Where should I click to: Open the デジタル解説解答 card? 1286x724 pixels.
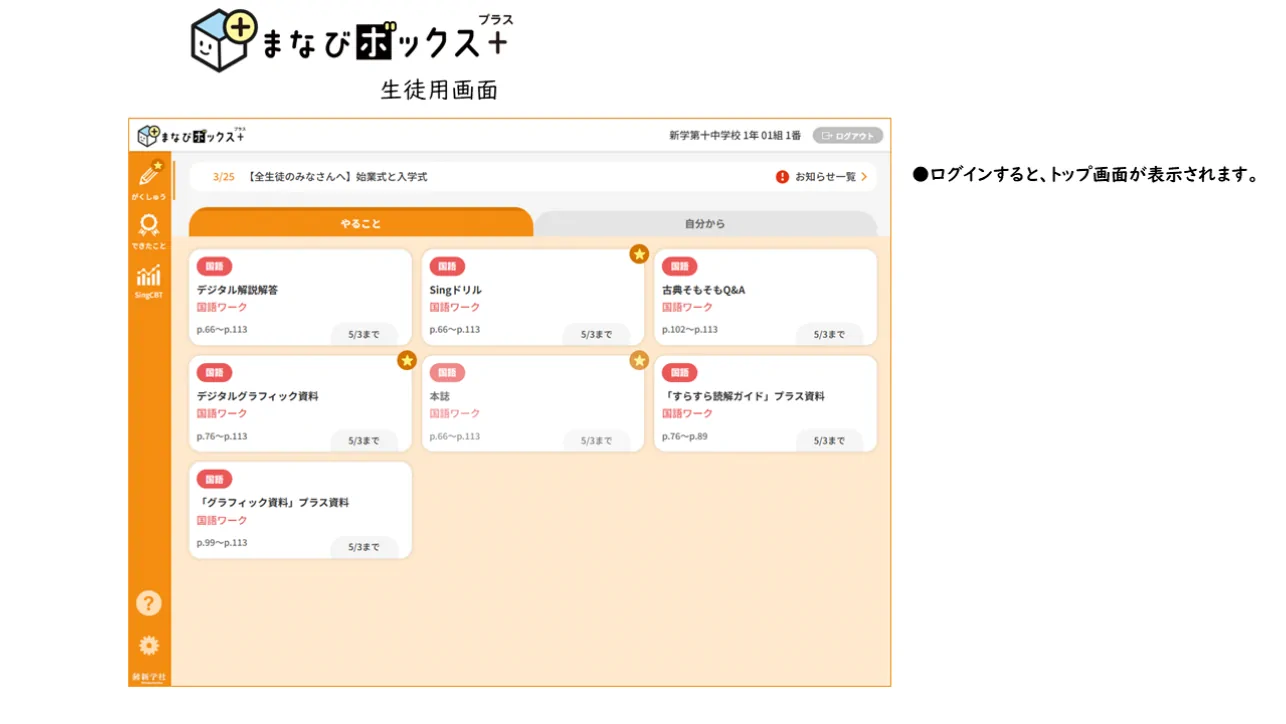tap(300, 297)
